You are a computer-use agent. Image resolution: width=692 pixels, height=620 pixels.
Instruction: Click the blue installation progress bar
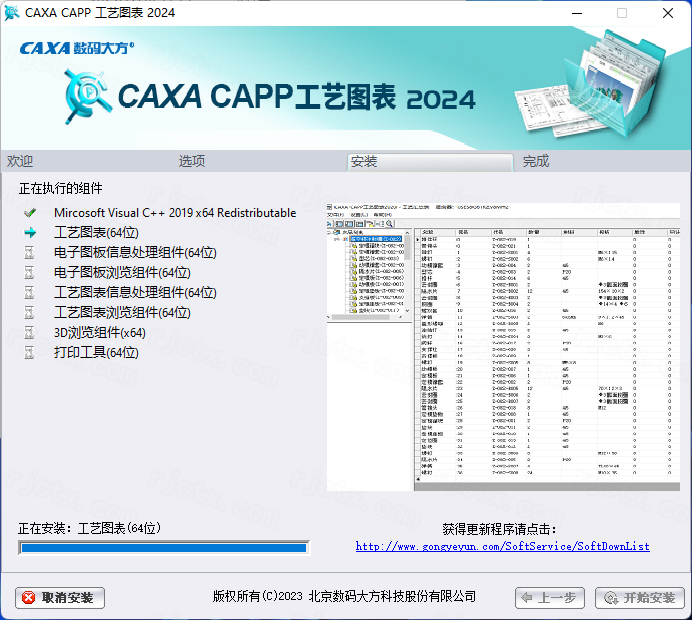coord(163,547)
